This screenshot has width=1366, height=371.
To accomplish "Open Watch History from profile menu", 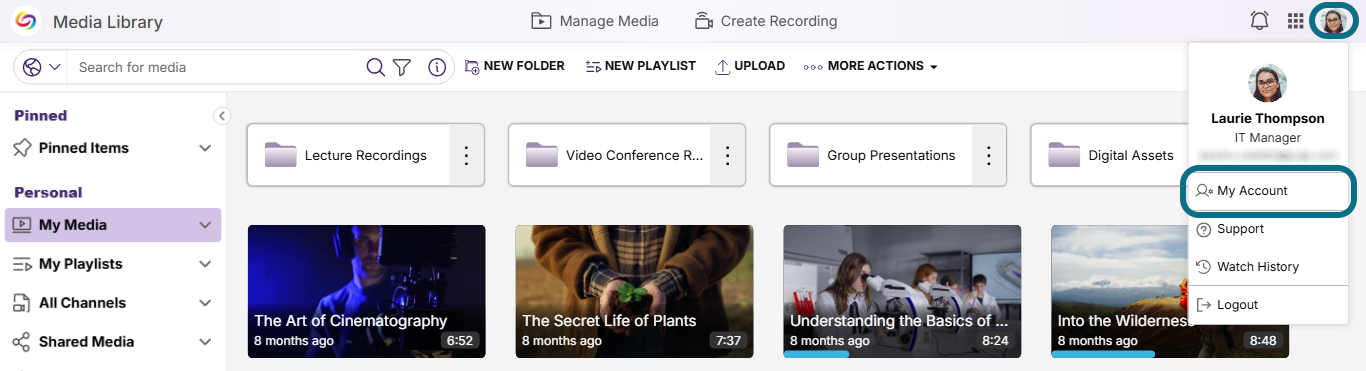I will pyautogui.click(x=1268, y=267).
